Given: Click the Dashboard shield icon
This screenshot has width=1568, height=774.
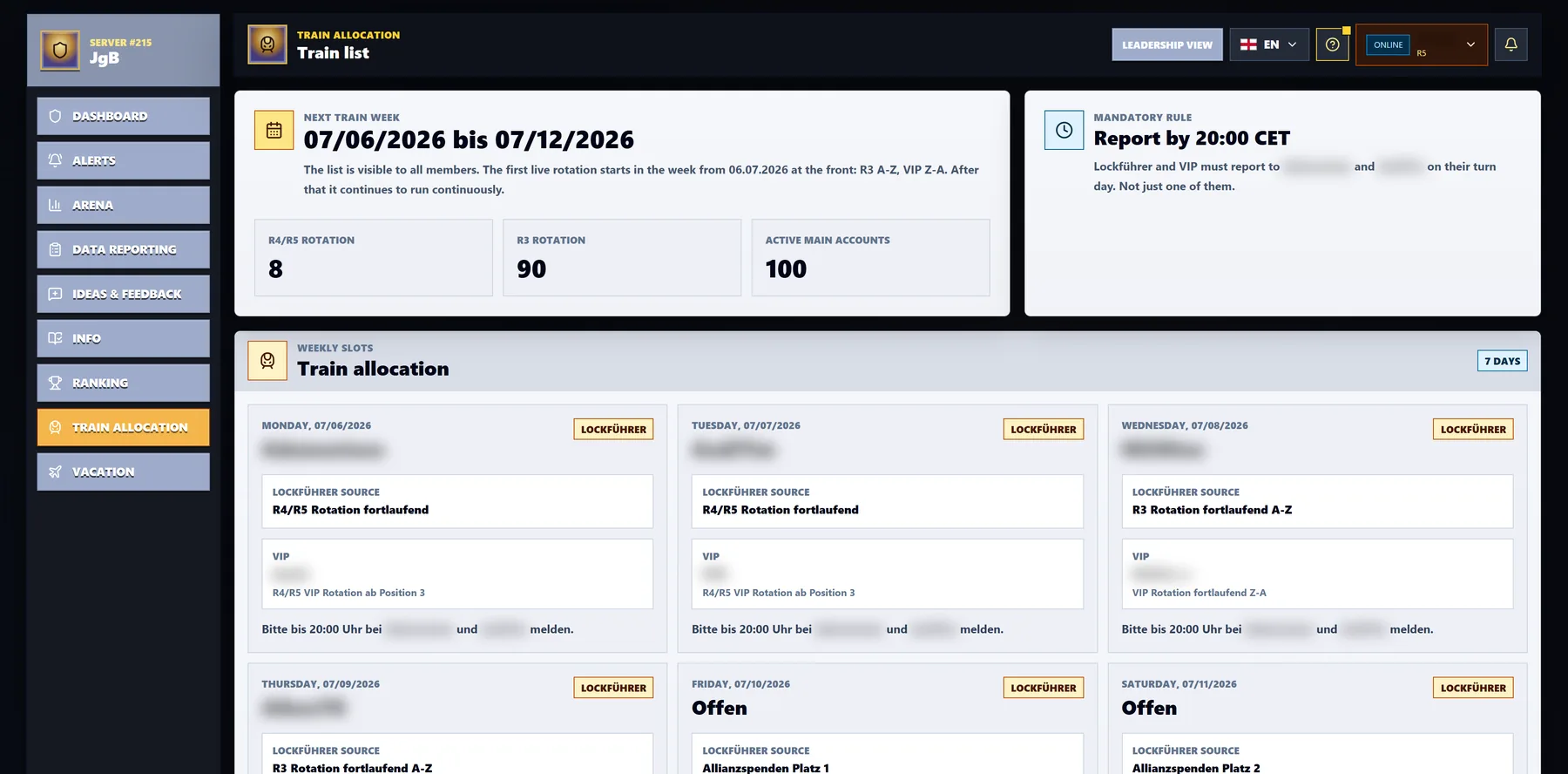Looking at the screenshot, I should (x=55, y=116).
